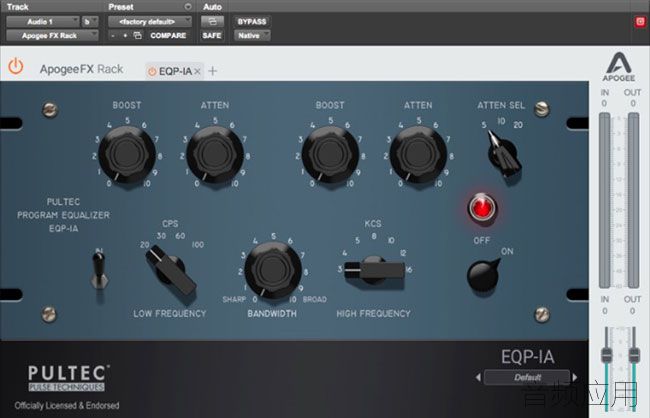
Task: Click the previous preset minus button
Action: tap(113, 36)
